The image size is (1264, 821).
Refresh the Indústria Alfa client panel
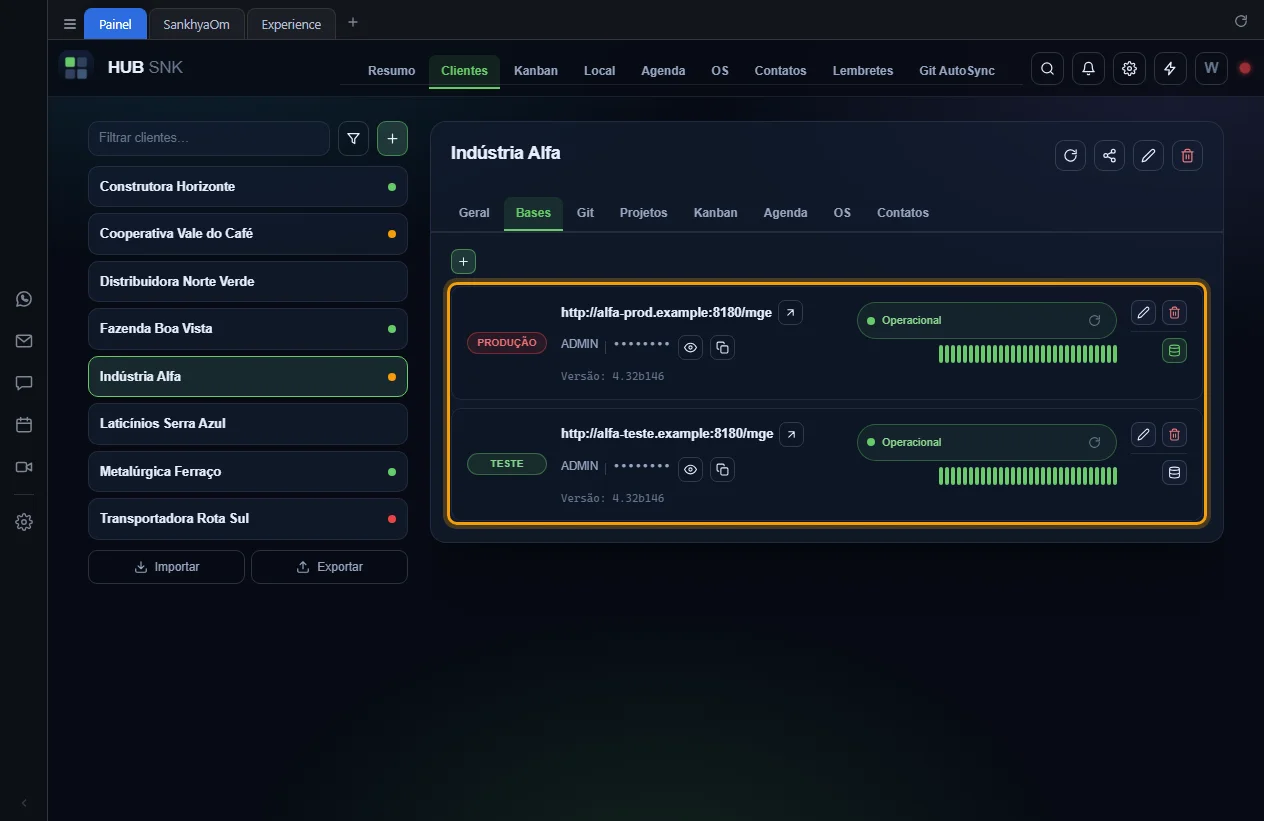1070,155
